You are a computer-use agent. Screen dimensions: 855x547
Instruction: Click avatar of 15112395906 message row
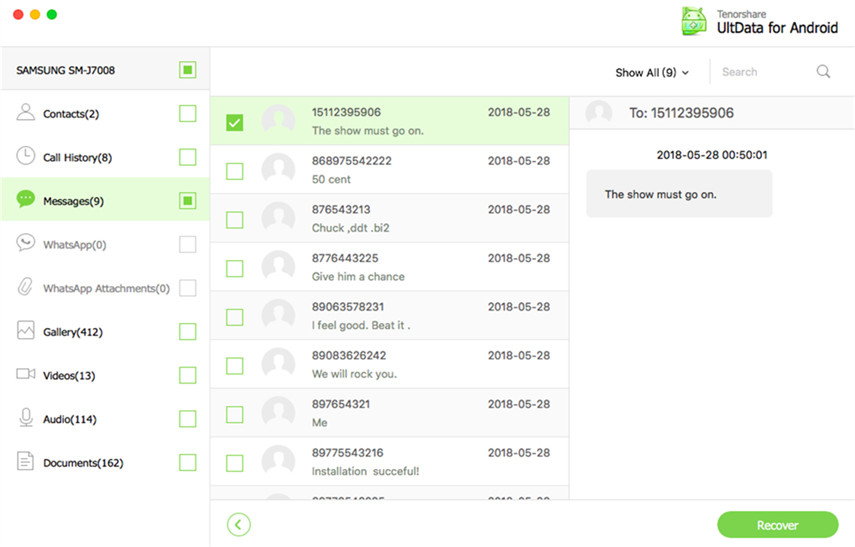click(279, 121)
